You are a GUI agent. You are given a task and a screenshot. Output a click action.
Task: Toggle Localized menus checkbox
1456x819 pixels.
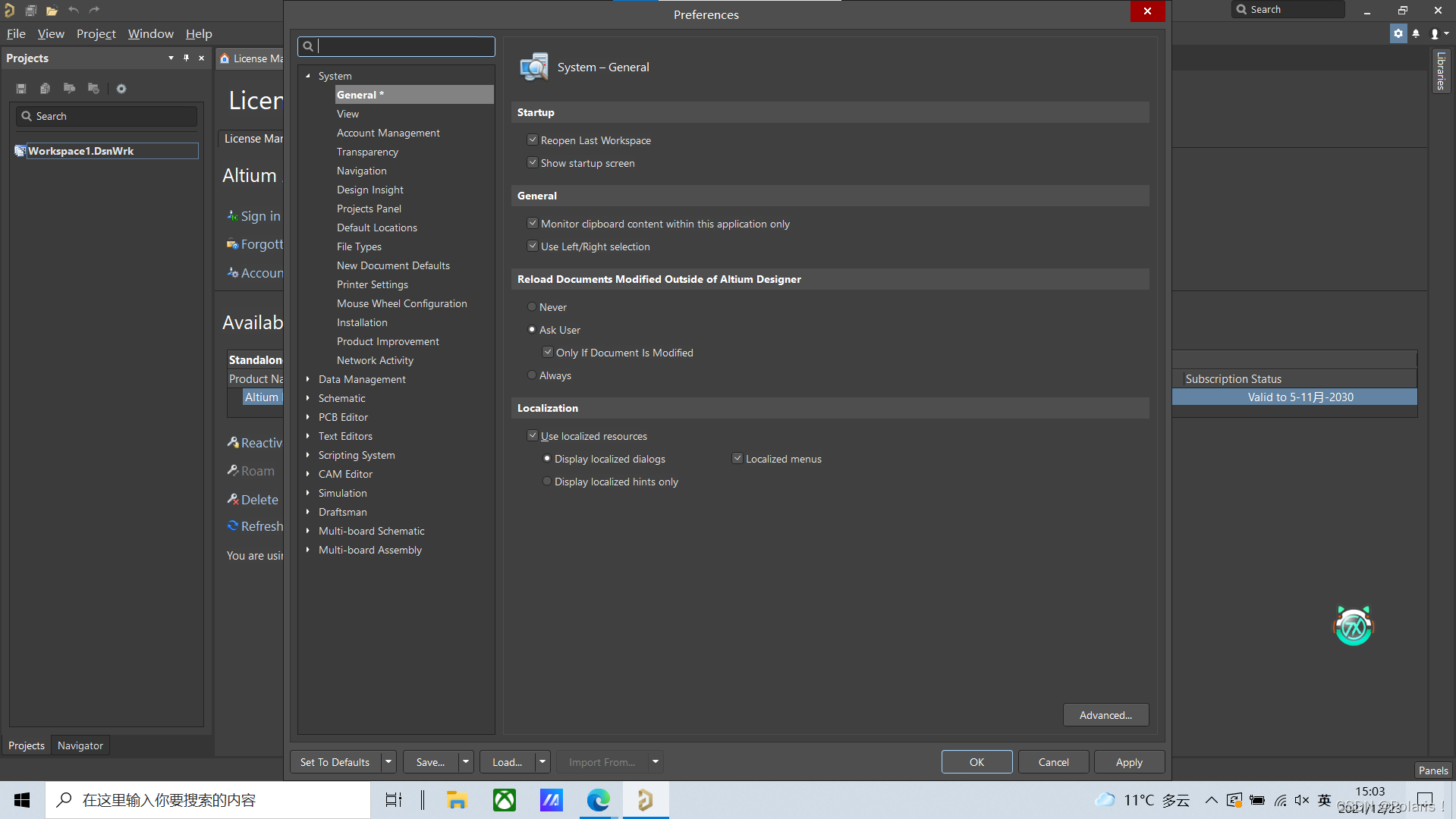click(737, 459)
